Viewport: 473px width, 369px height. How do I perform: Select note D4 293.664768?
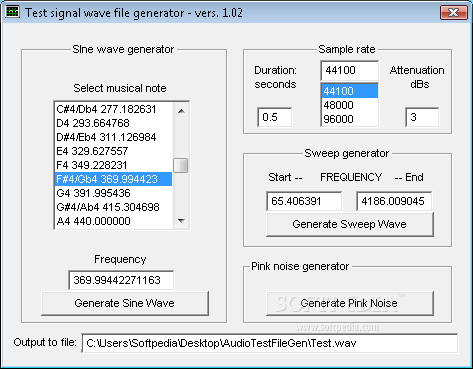113,123
